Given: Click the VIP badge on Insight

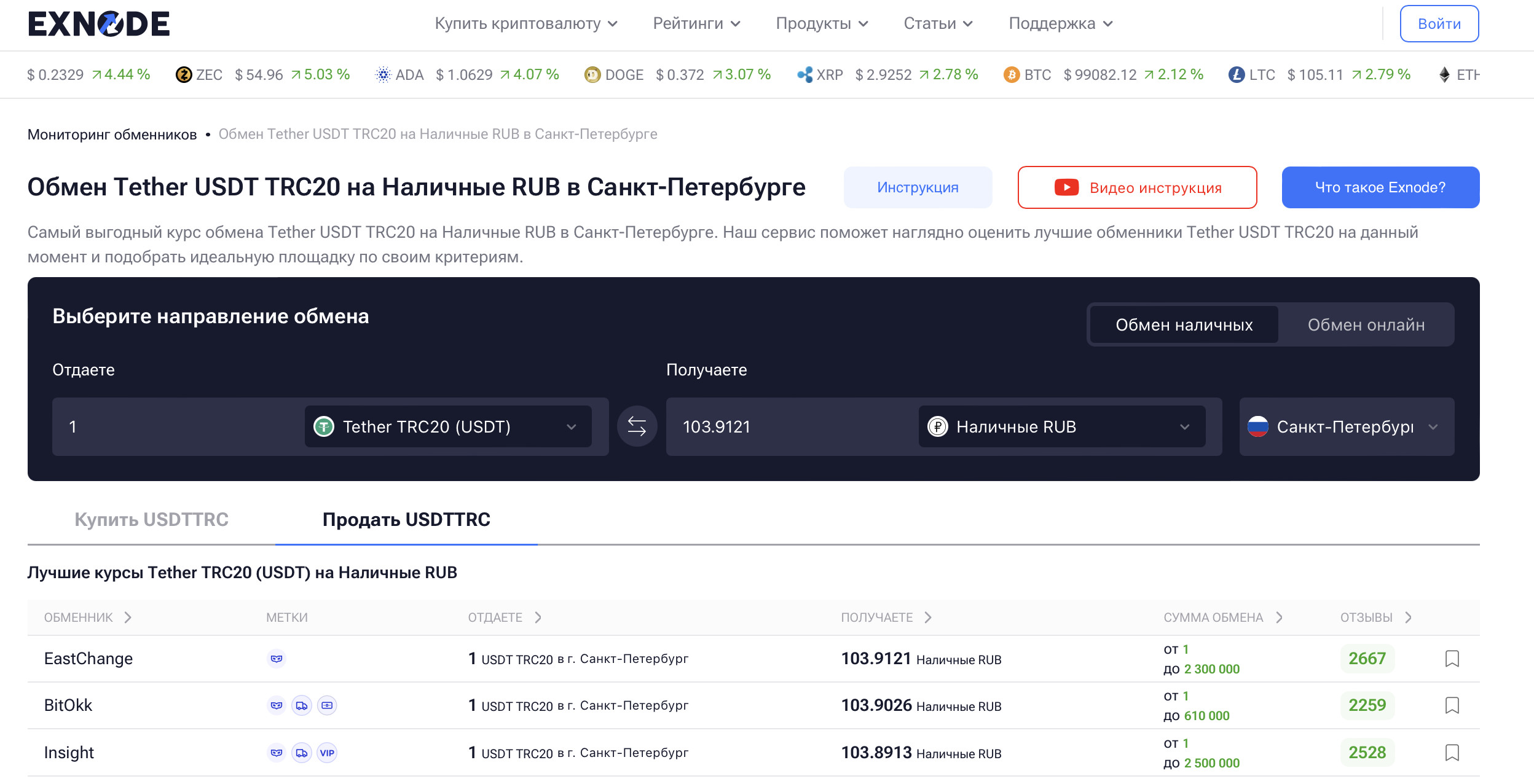Looking at the screenshot, I should pos(327,753).
